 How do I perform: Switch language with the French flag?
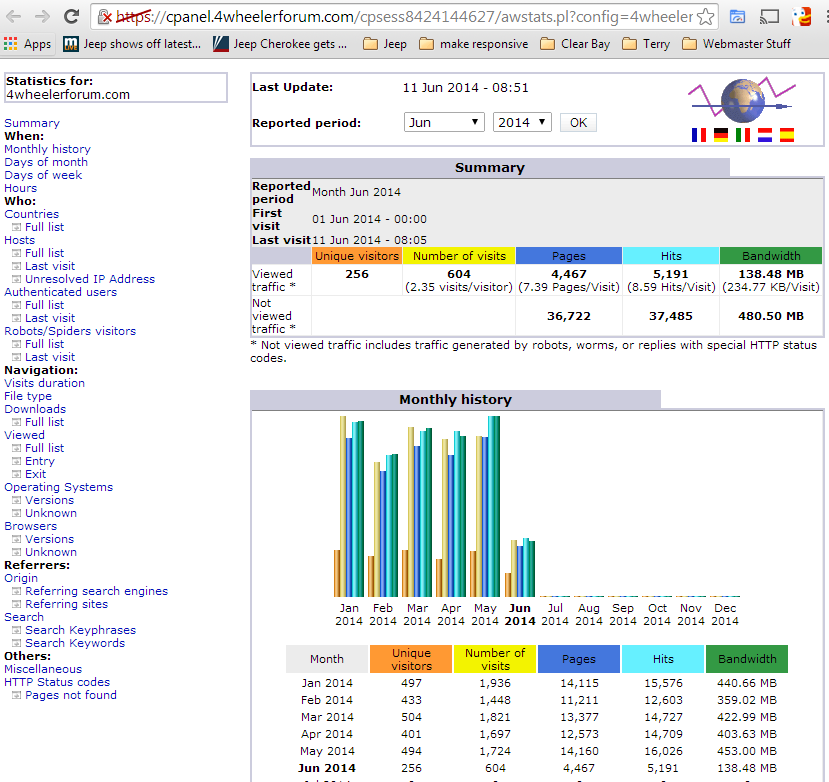698,135
